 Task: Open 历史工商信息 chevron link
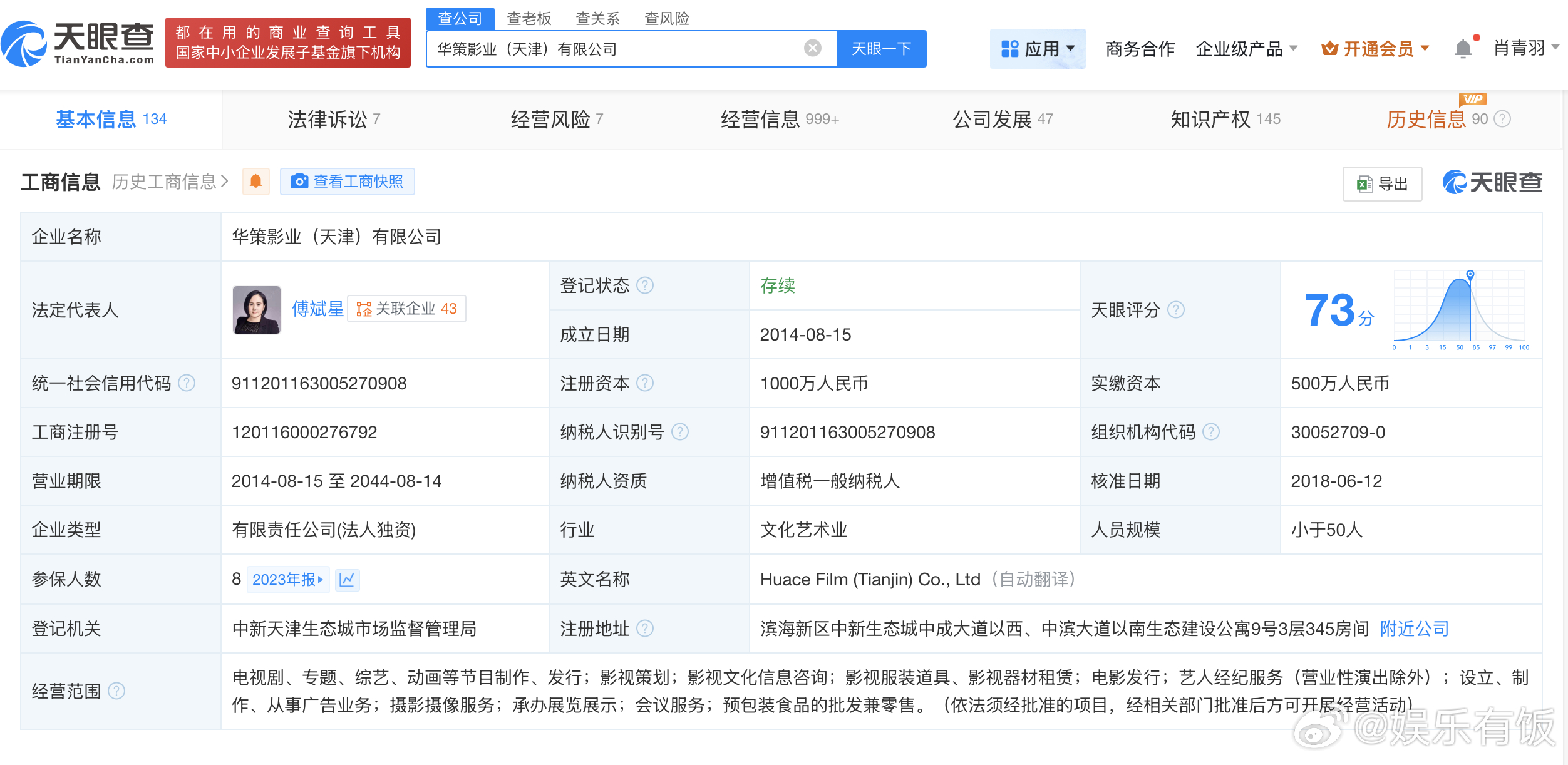tap(170, 182)
